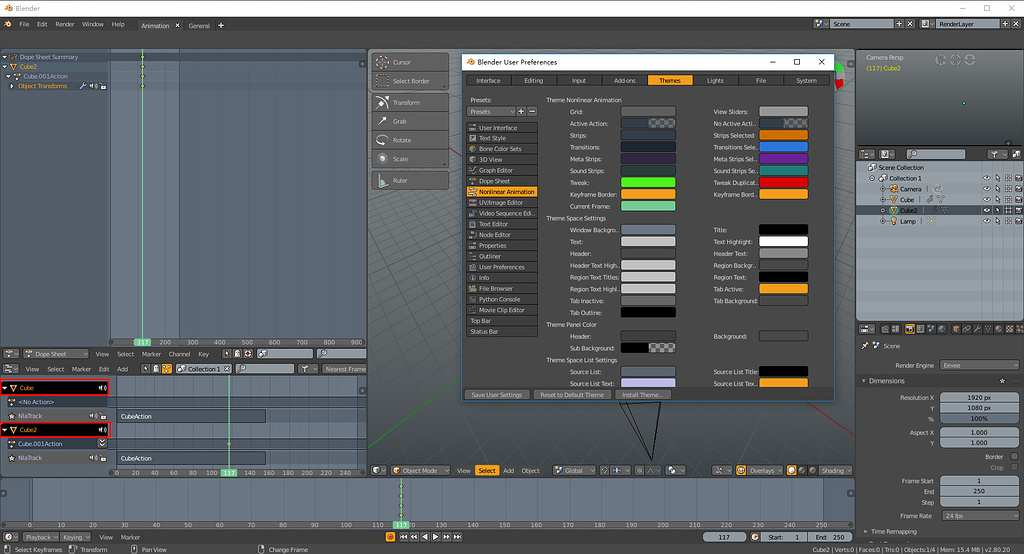Image resolution: width=1024 pixels, height=554 pixels.
Task: Select the Cursor tool
Action: point(410,63)
